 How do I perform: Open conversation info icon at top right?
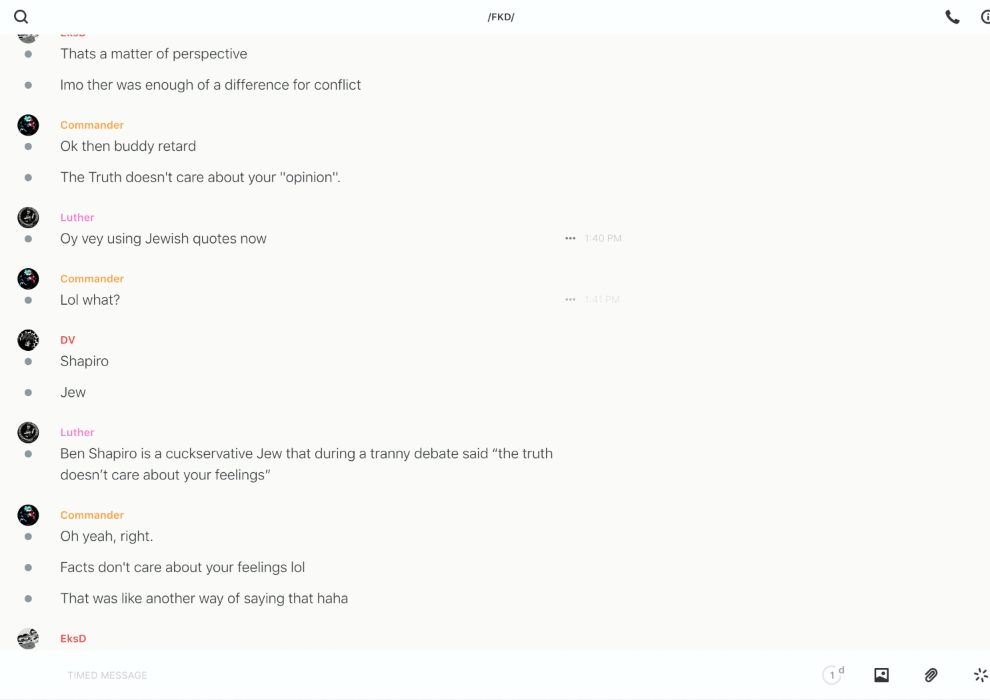[985, 17]
